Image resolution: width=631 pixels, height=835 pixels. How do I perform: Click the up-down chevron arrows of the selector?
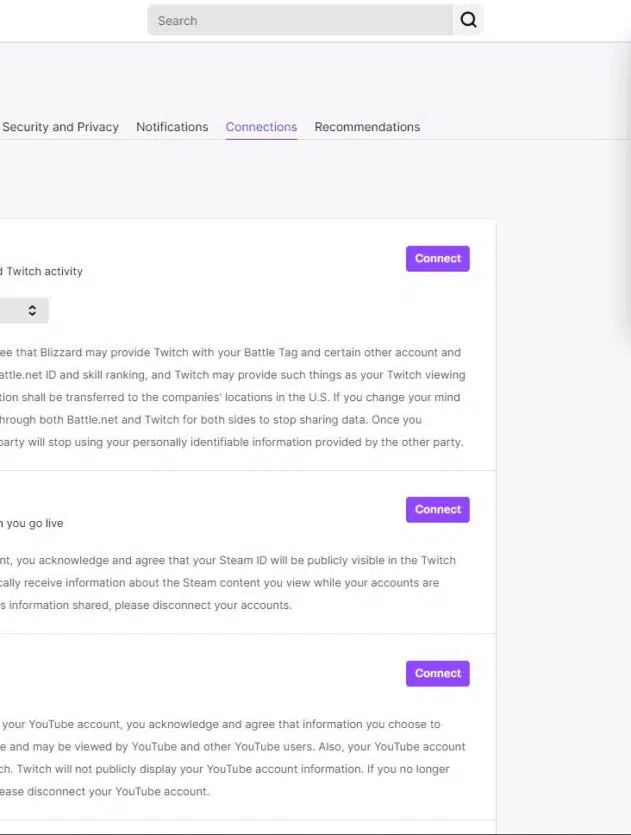[x=32, y=310]
